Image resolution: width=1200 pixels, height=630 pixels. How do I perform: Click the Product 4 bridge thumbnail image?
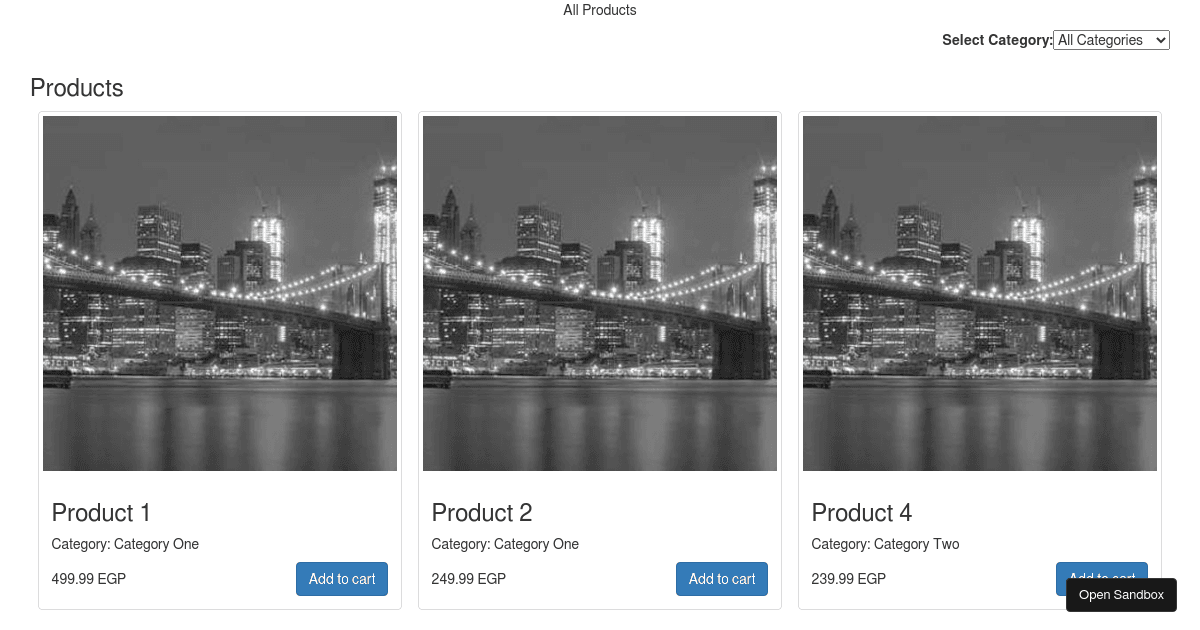point(979,293)
